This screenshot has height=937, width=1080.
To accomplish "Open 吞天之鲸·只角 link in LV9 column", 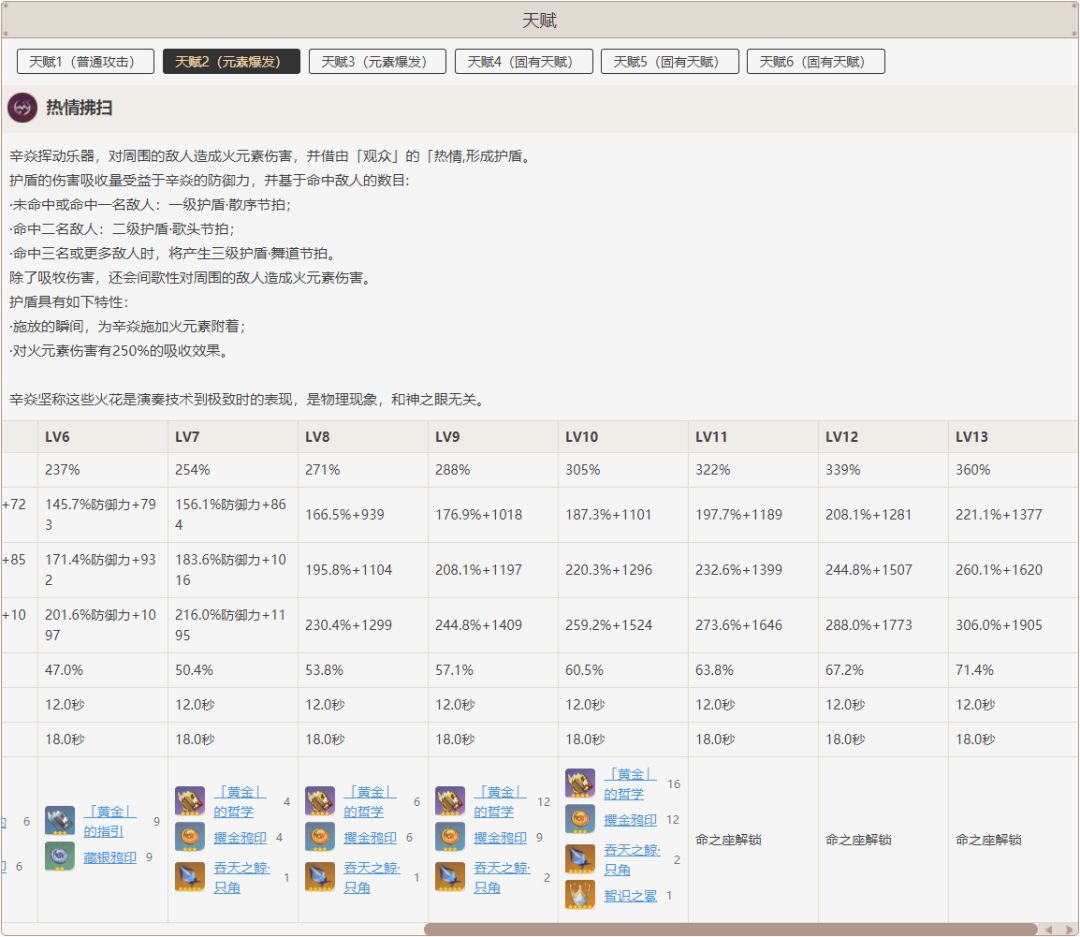I will click(501, 877).
